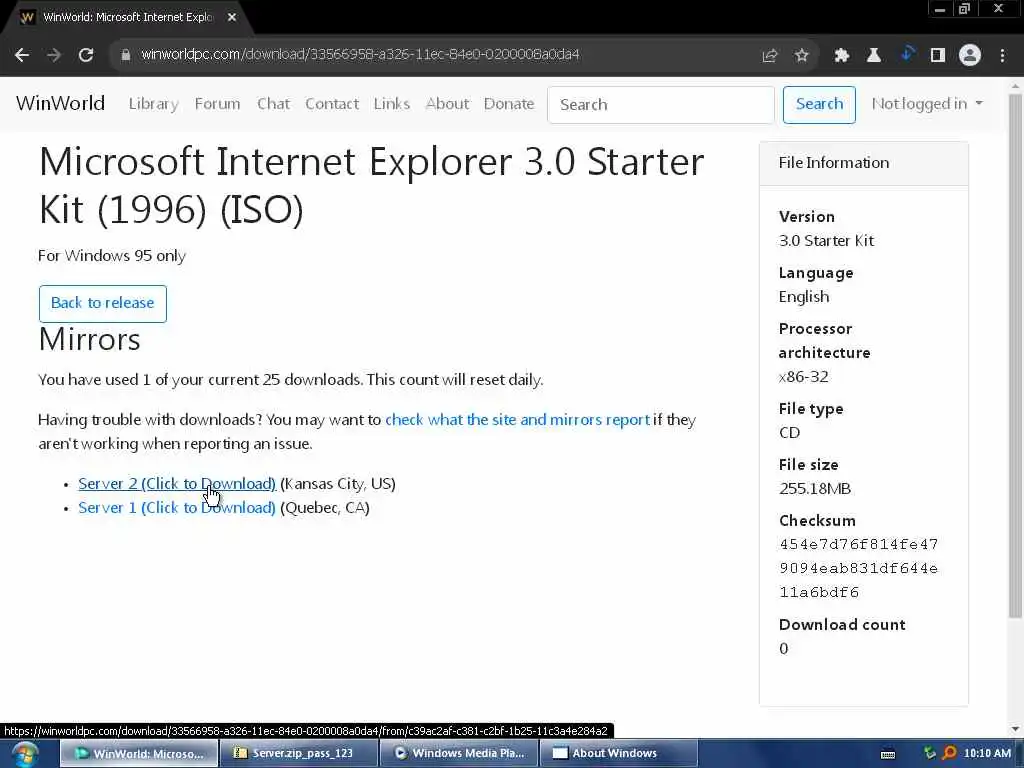This screenshot has height=768, width=1024.
Task: Open Server.zip_pass_123 taskbar window
Action: tap(299, 754)
